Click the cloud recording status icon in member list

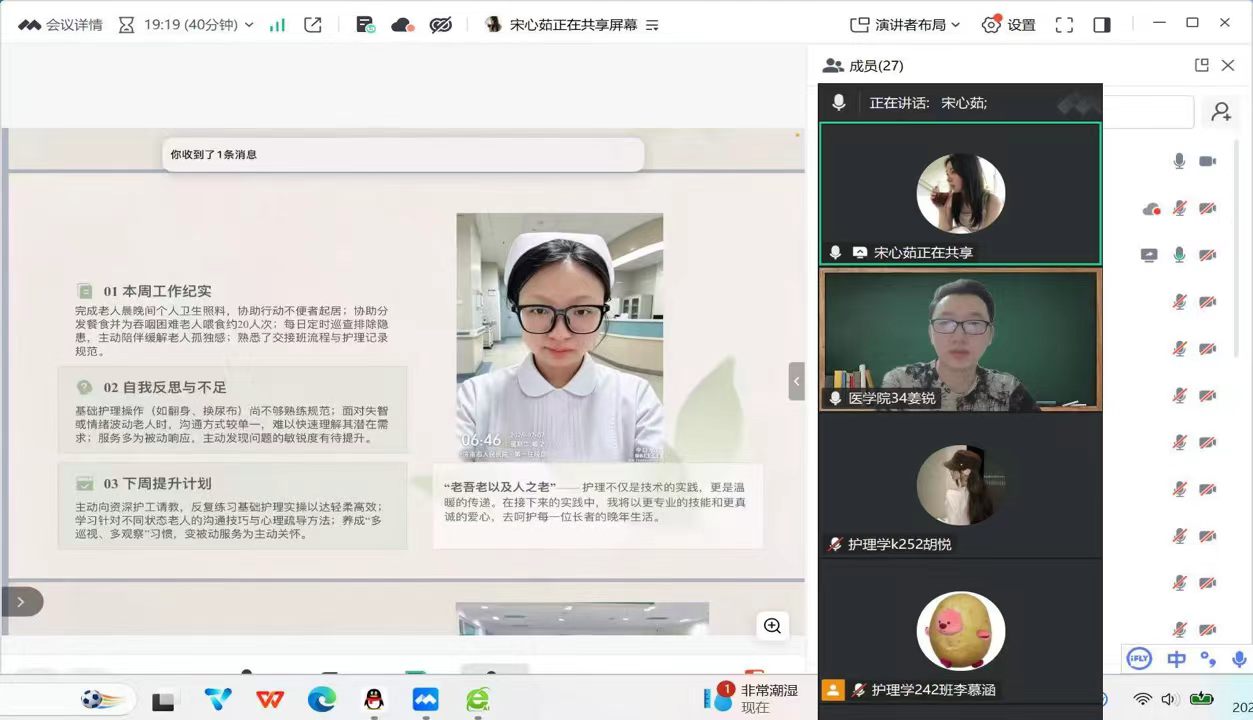pyautogui.click(x=1151, y=209)
